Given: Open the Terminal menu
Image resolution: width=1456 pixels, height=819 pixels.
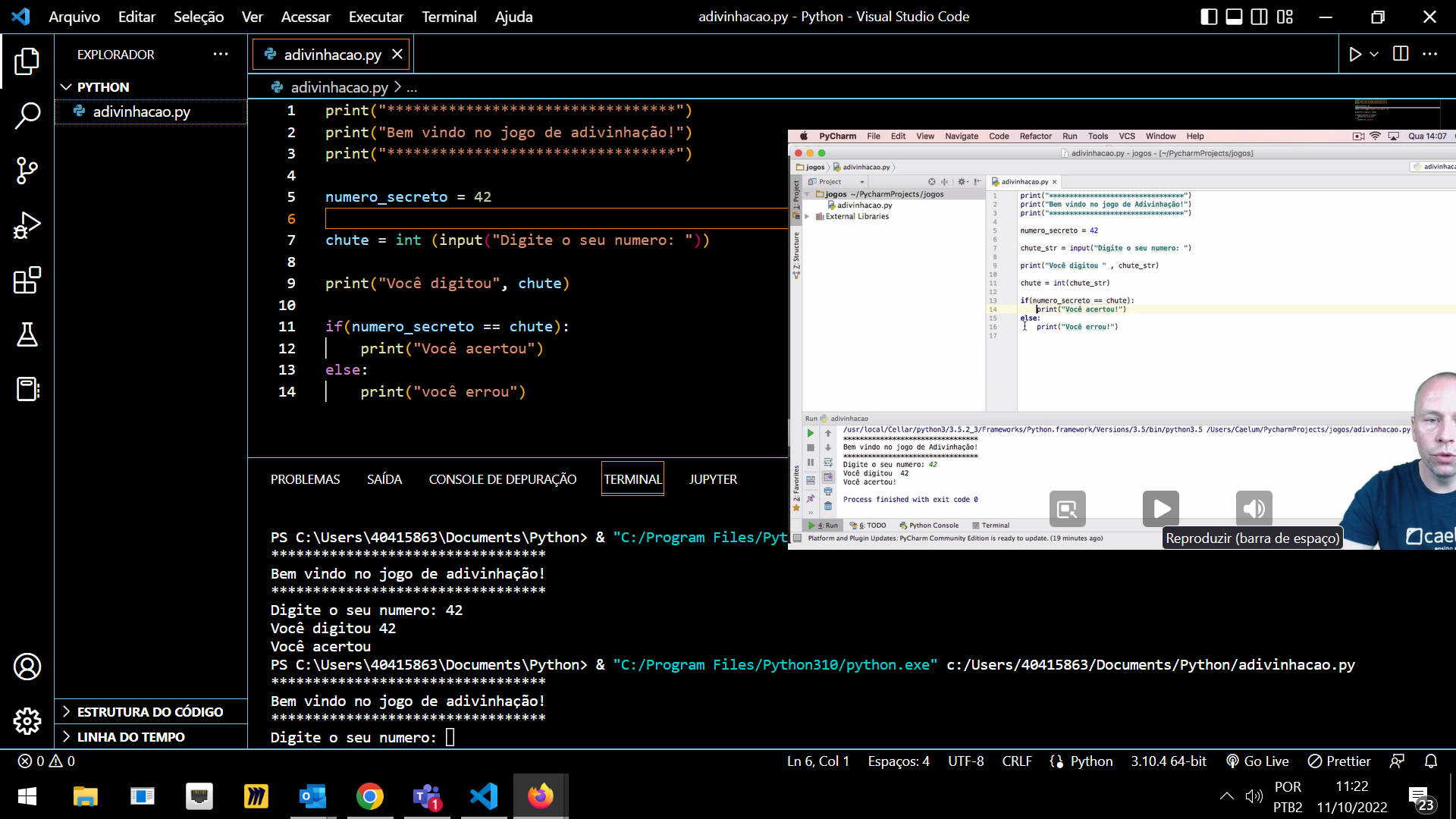Looking at the screenshot, I should [449, 17].
